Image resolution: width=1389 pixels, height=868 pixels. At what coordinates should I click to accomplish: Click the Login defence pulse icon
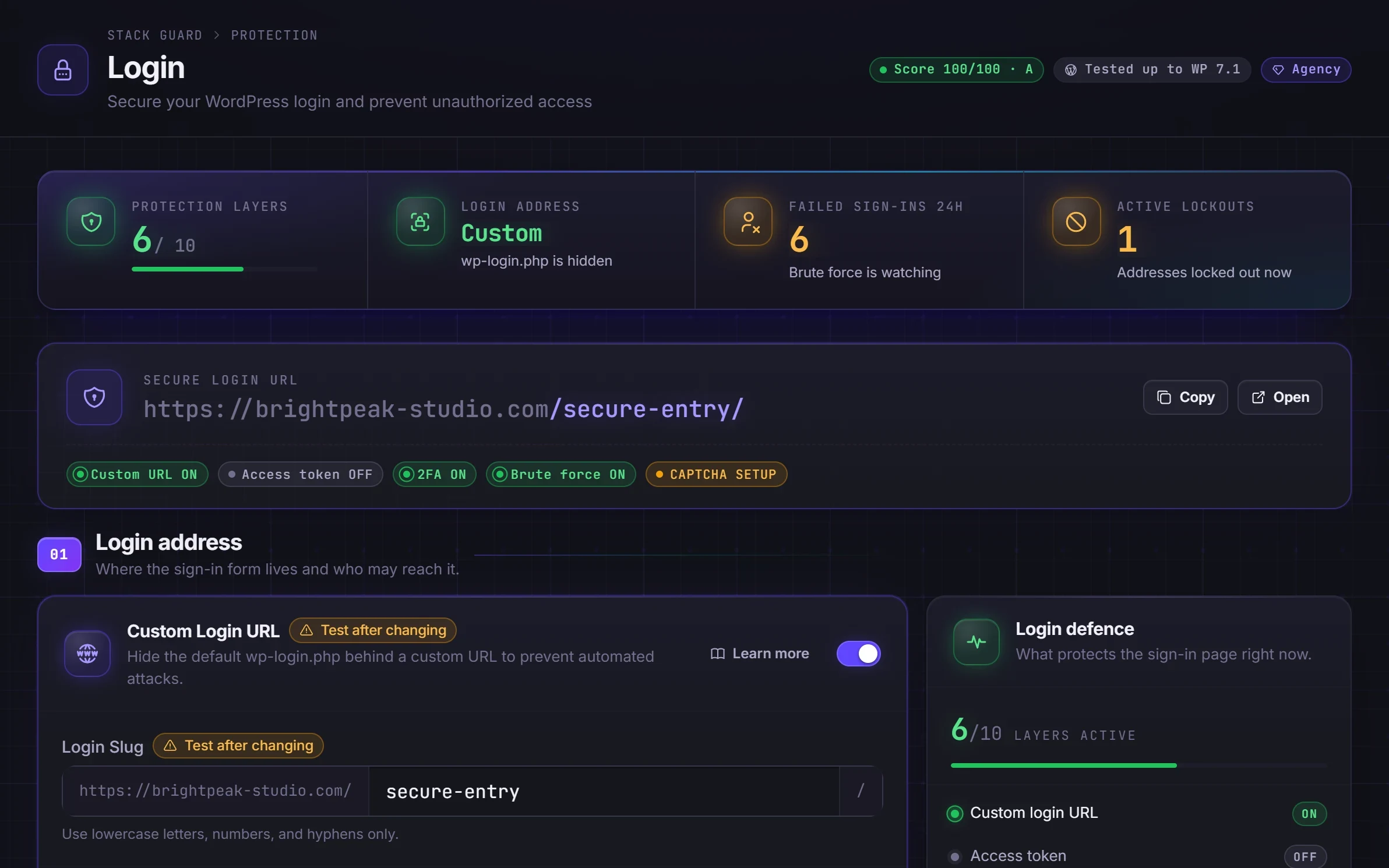tap(976, 642)
